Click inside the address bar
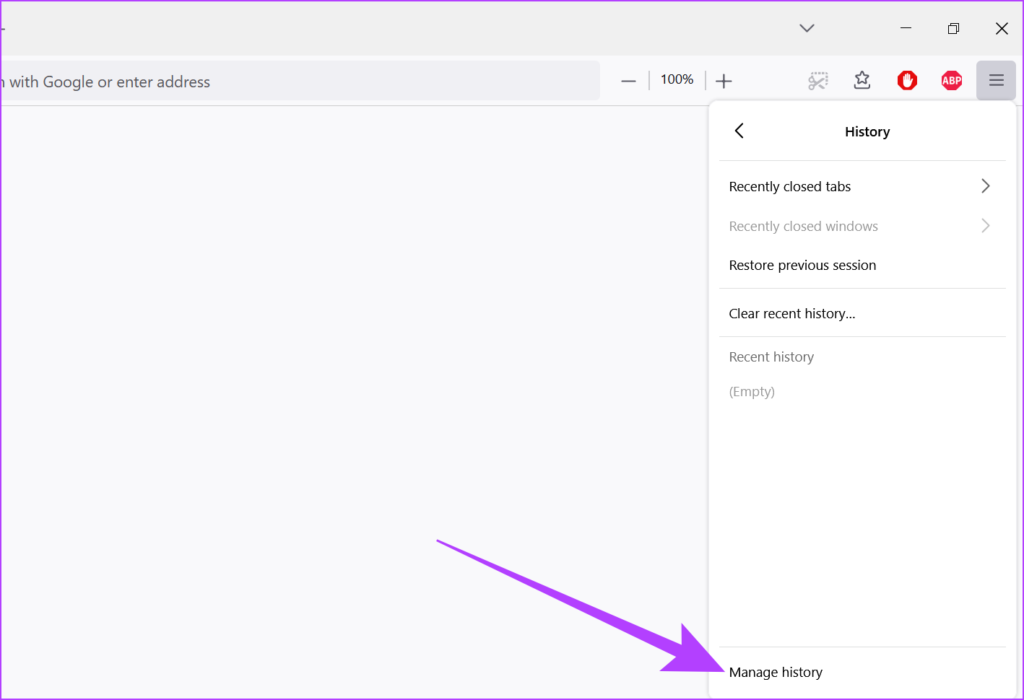The image size is (1024, 700). click(300, 81)
